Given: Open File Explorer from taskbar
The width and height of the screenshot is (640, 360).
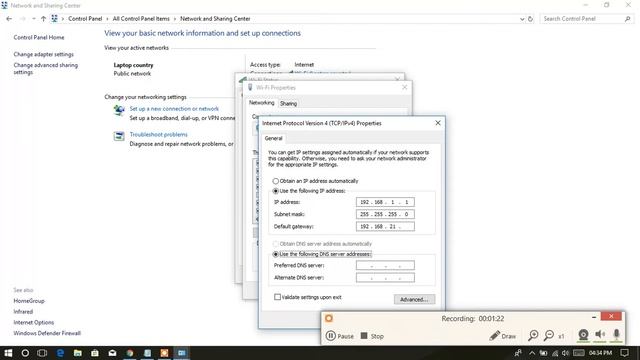Looking at the screenshot, I should (x=78, y=353).
